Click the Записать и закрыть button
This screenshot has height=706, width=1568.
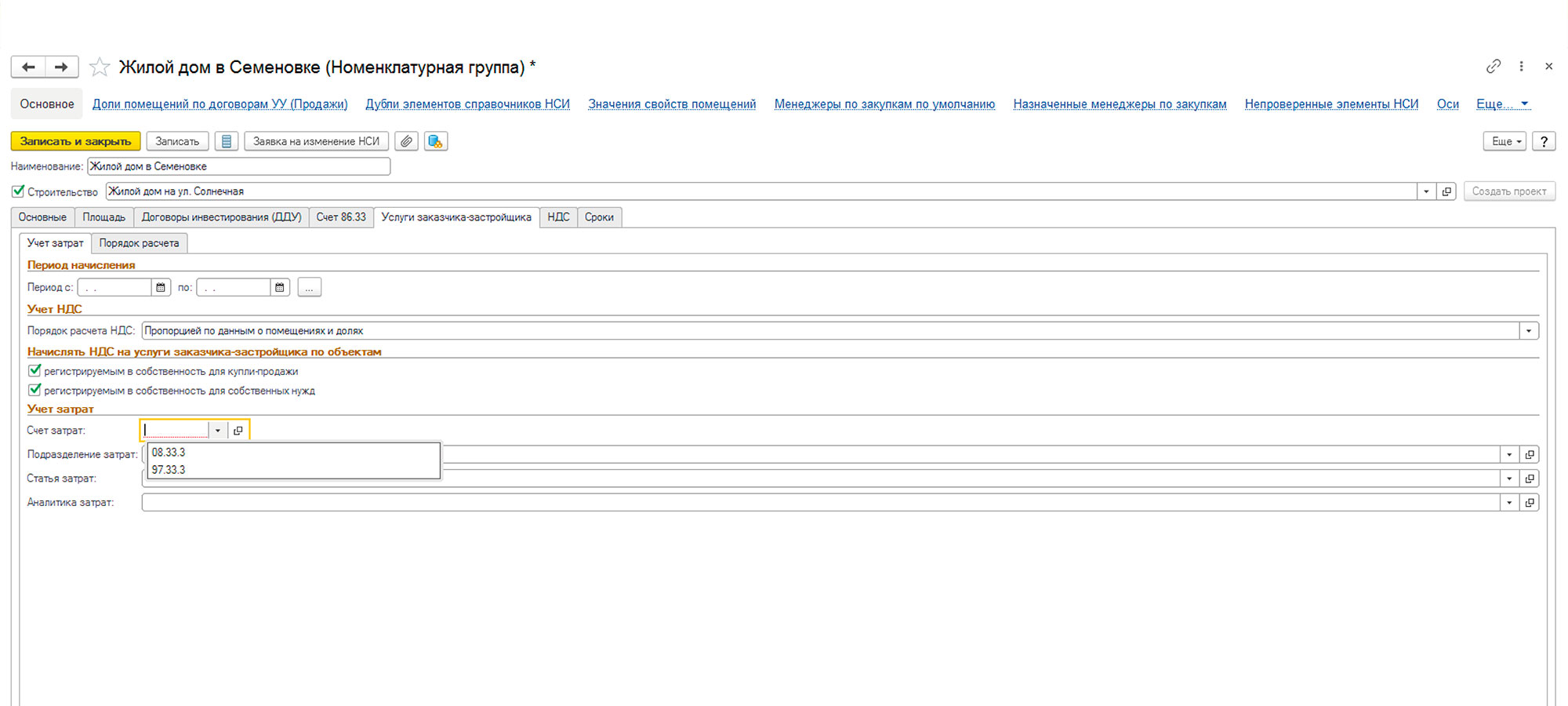75,141
